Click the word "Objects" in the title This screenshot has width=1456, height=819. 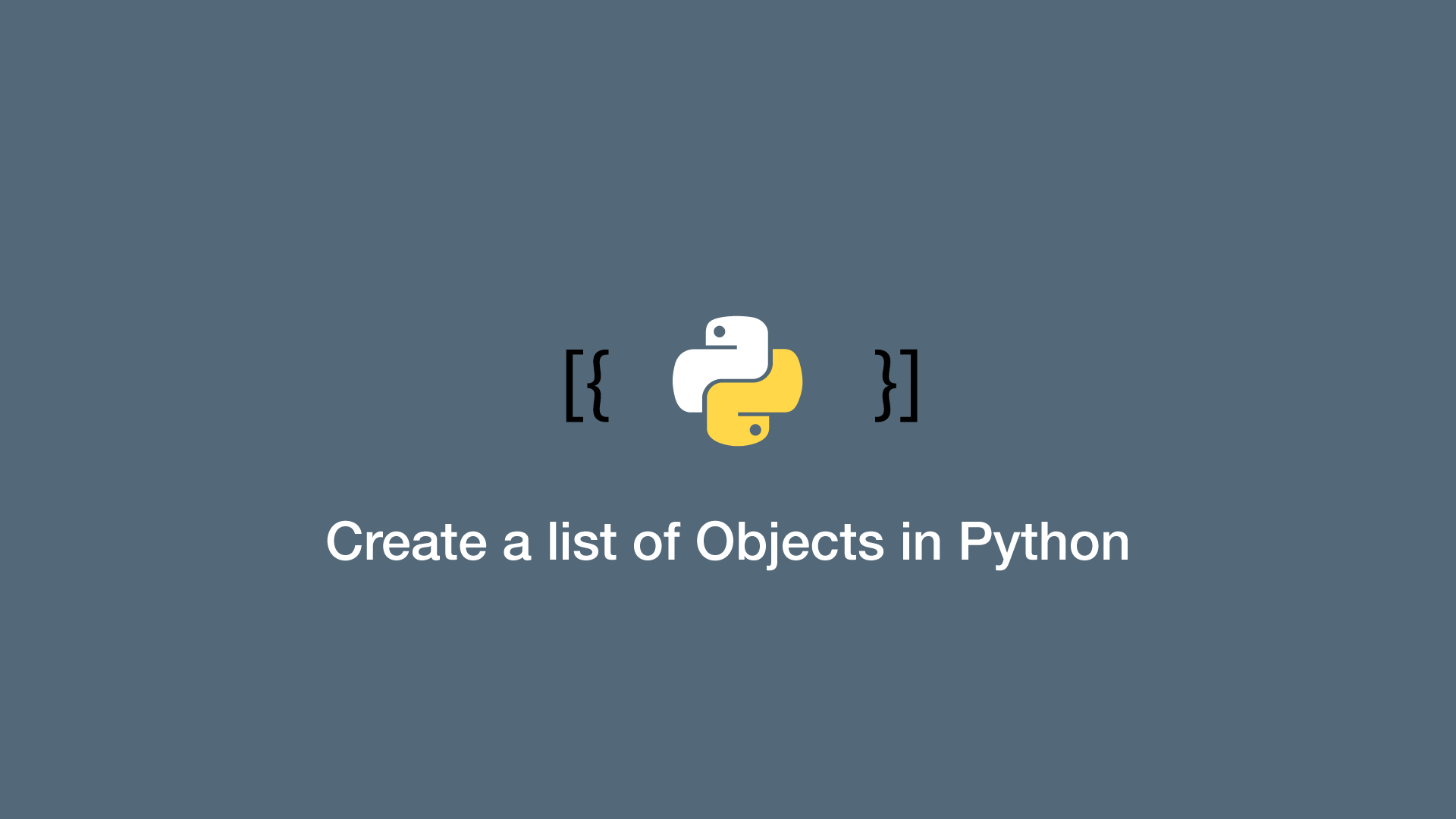[x=790, y=544]
